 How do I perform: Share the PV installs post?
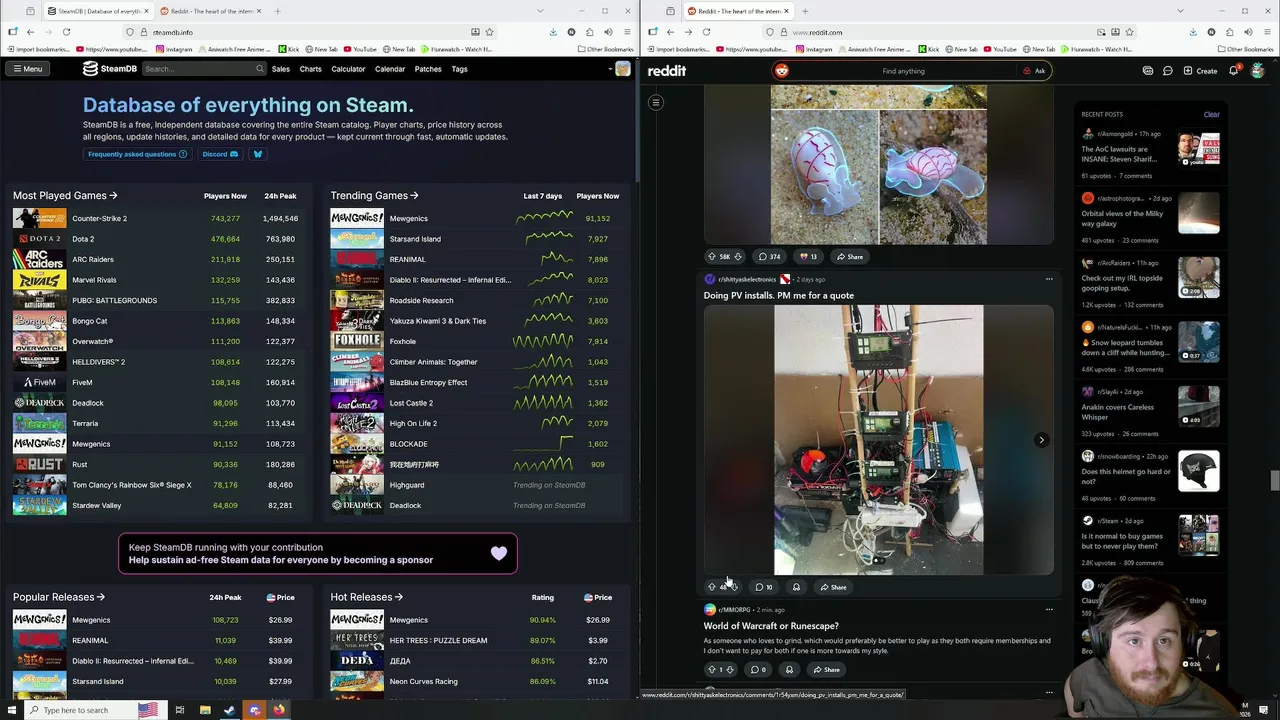click(x=833, y=587)
